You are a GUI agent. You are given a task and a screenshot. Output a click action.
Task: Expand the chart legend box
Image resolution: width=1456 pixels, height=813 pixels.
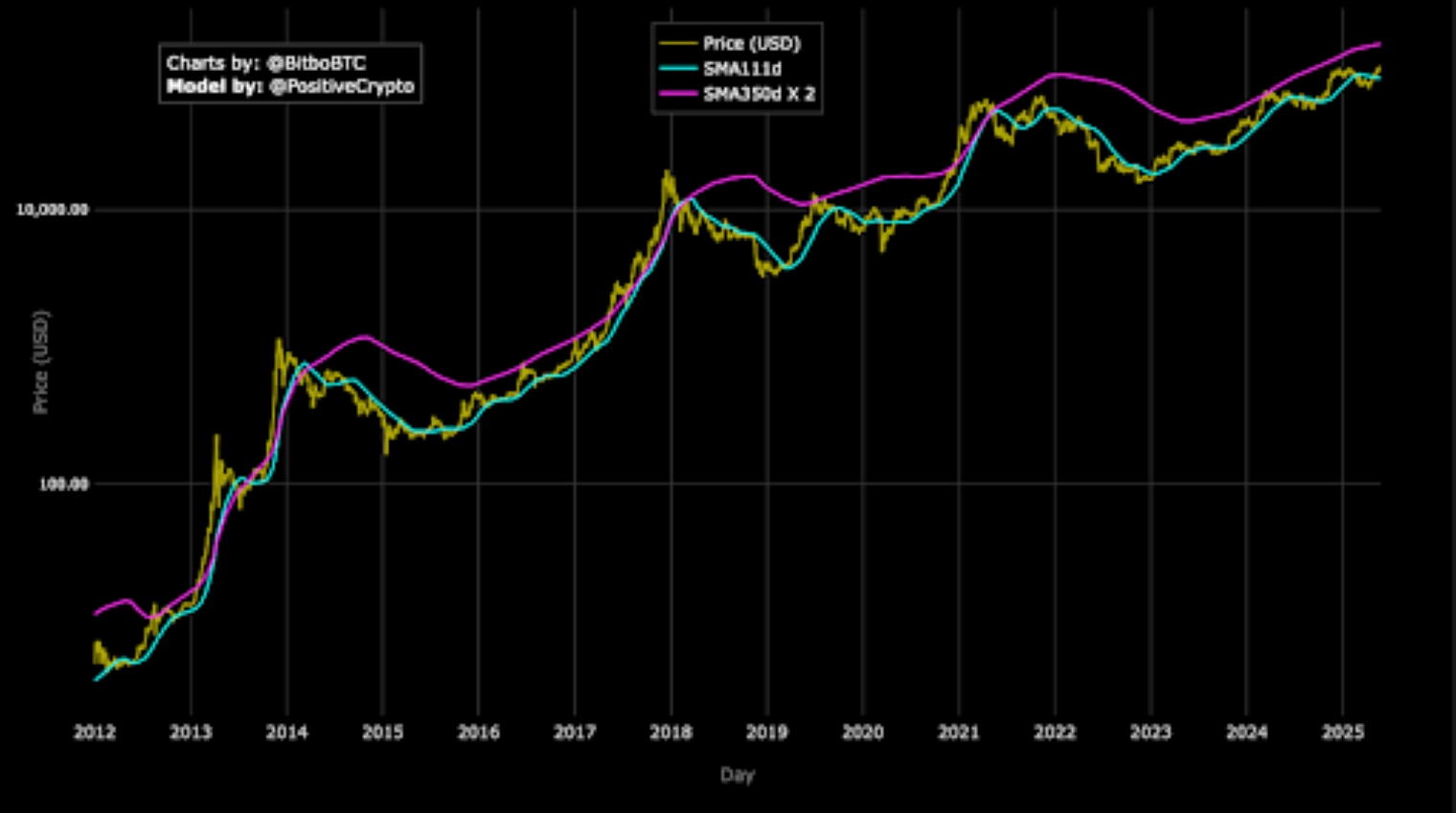(x=738, y=69)
